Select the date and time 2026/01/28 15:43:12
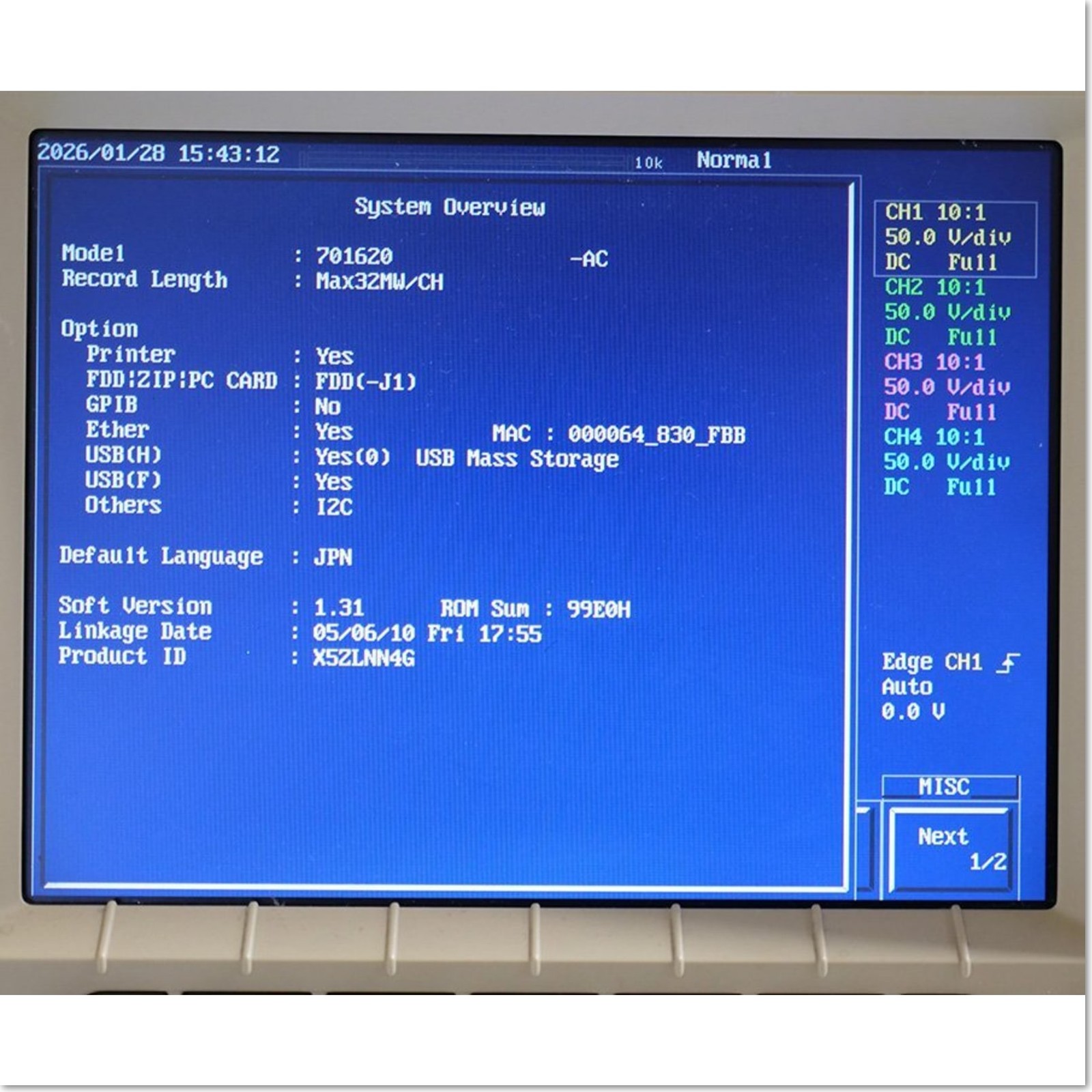Viewport: 1092px width, 1092px height. point(158,153)
